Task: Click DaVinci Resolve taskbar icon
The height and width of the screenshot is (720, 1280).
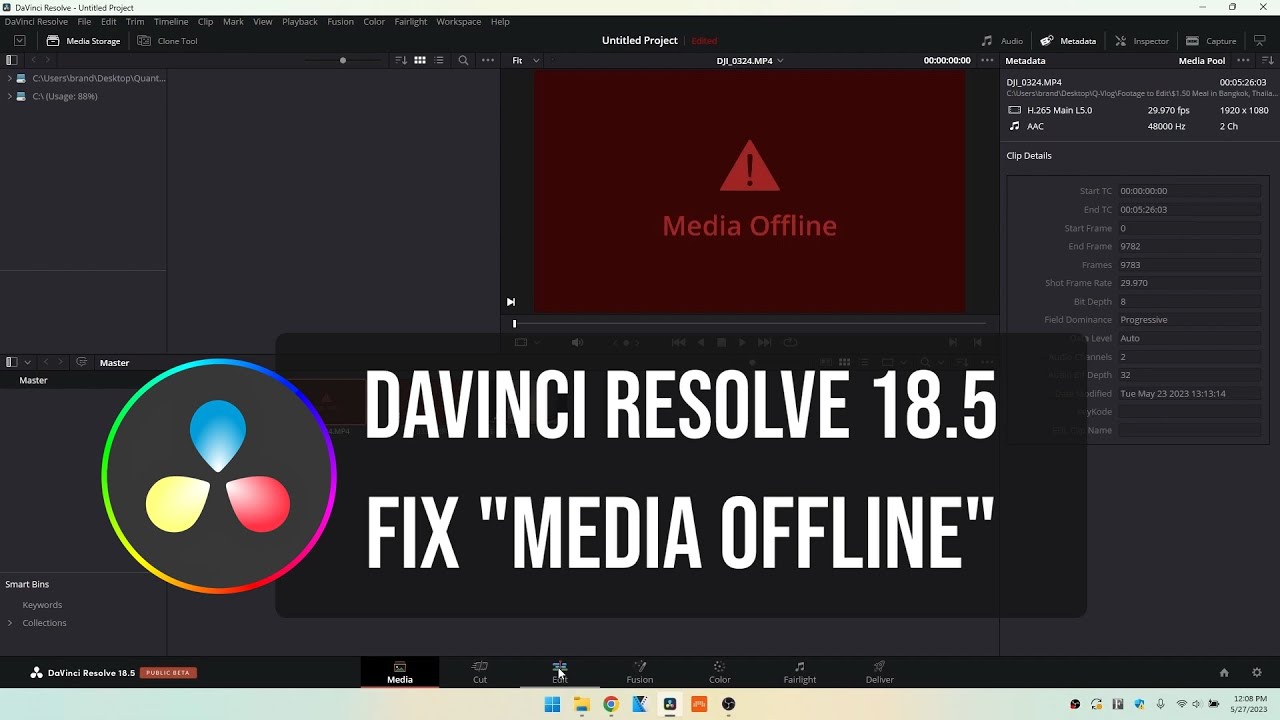Action: click(x=670, y=704)
